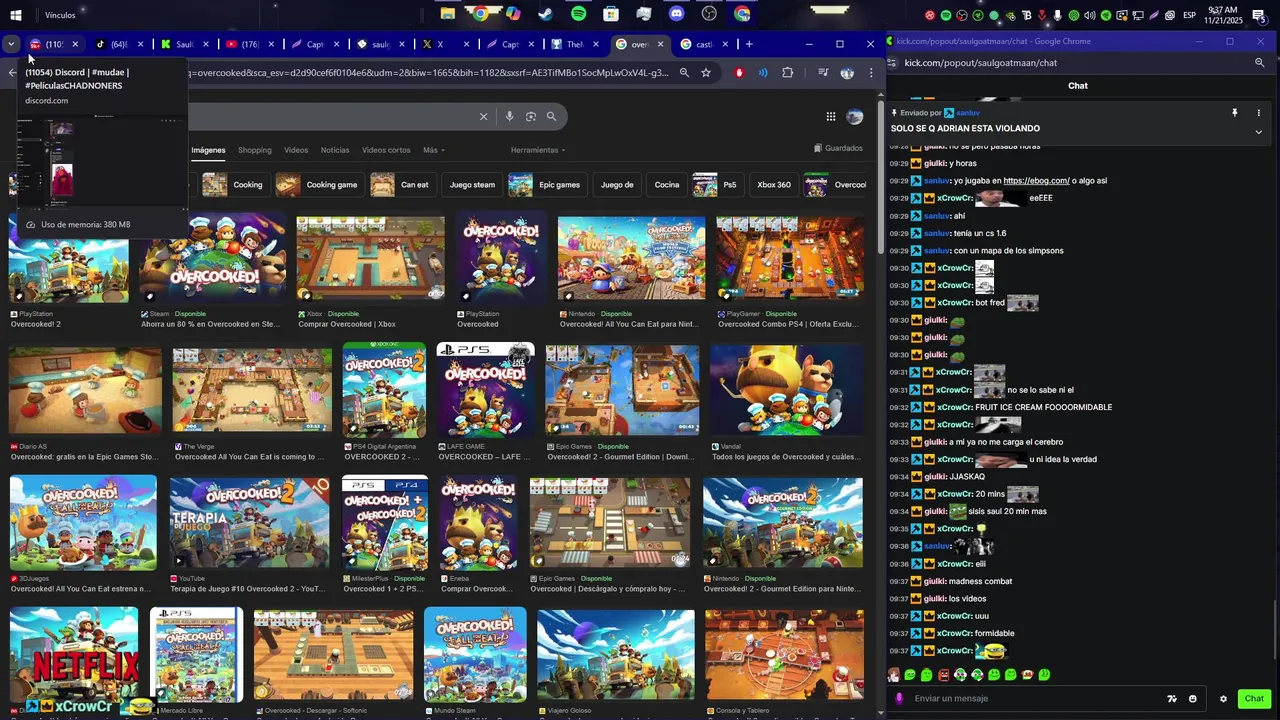Viewport: 1280px width, 720px height.
Task: Switch to the 'castl' Google tab
Action: (704, 44)
